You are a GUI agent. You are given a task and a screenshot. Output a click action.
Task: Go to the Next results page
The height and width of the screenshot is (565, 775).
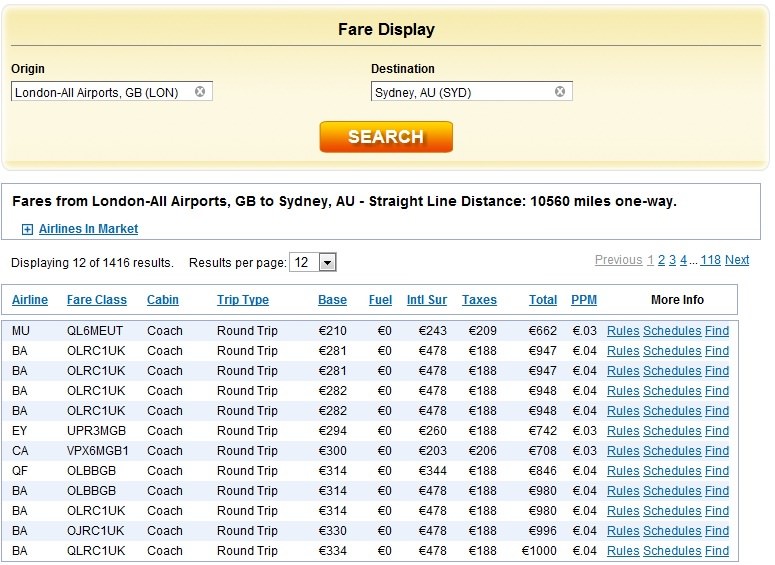tap(737, 260)
